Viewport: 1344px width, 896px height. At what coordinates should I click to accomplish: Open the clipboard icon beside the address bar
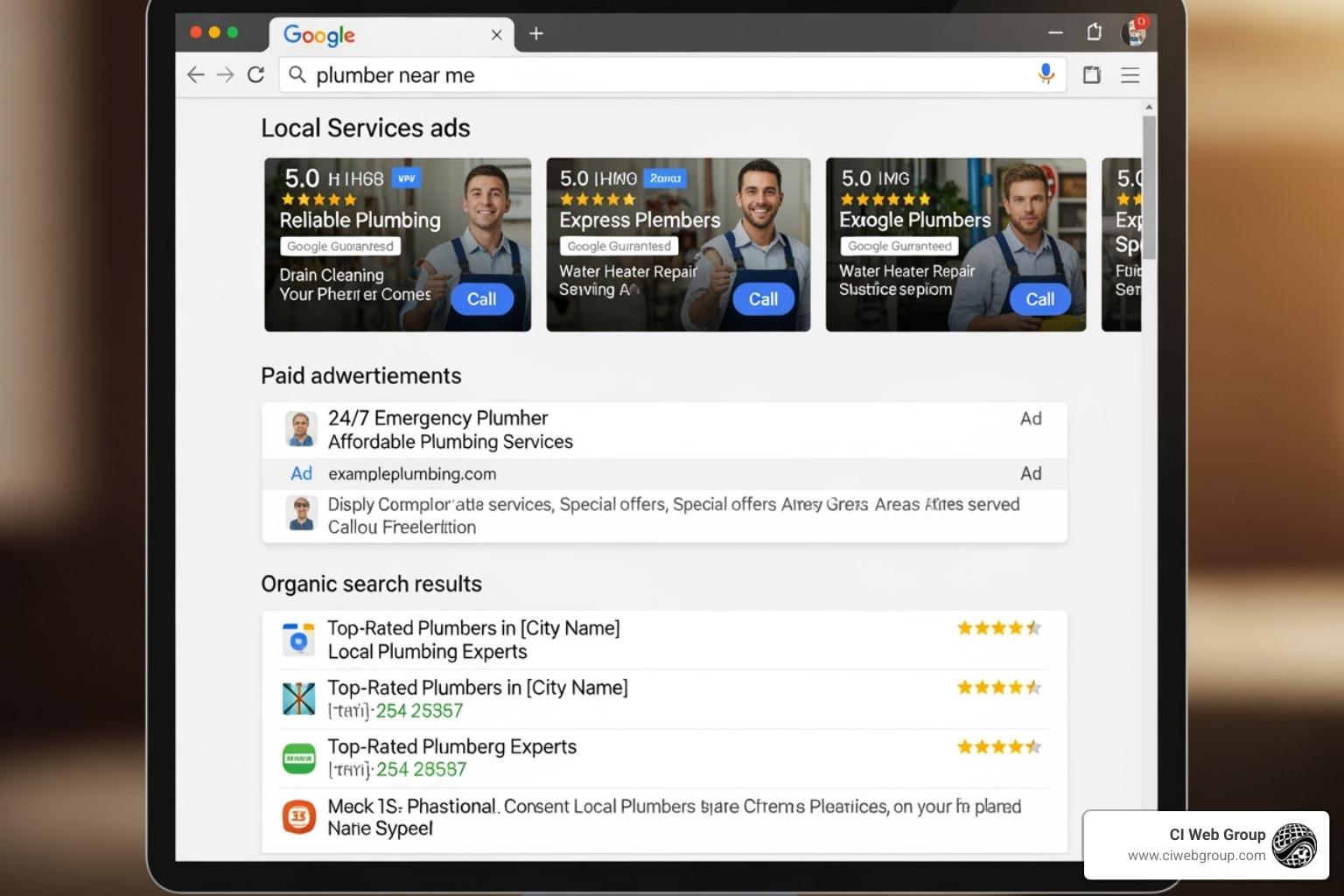1091,75
